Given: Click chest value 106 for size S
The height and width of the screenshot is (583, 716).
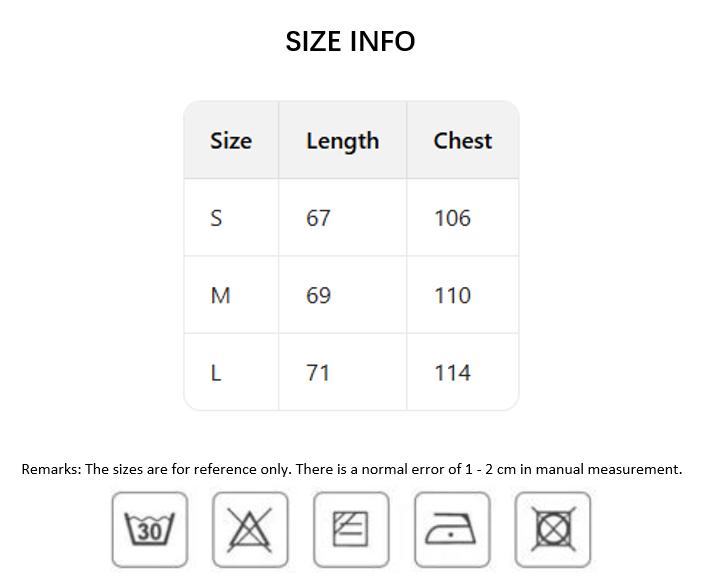Looking at the screenshot, I should (452, 218).
